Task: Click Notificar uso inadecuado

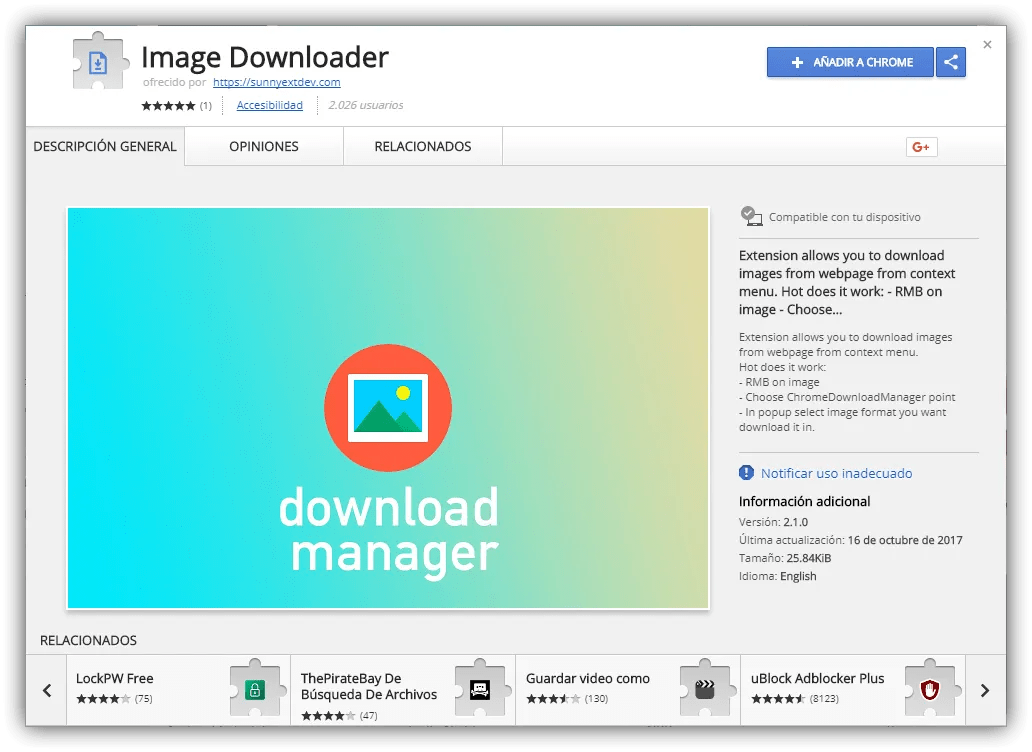Action: 840,473
